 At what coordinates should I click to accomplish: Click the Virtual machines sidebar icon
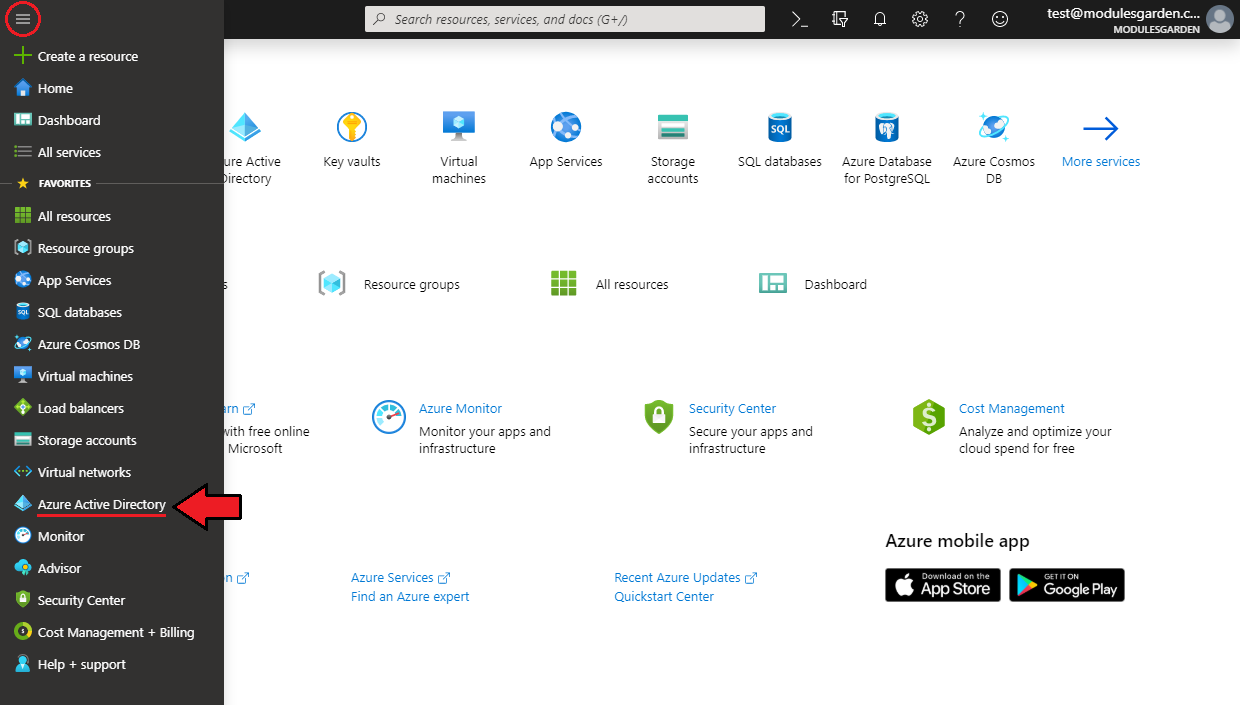(23, 376)
